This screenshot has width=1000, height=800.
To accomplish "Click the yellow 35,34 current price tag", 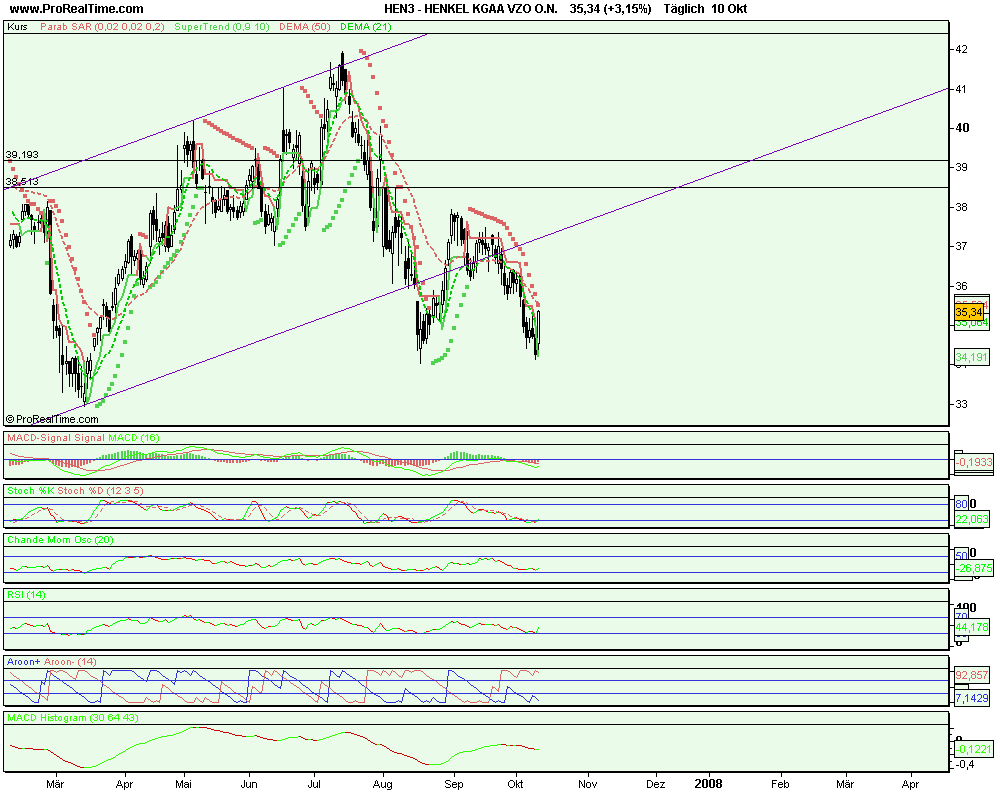I will [x=969, y=312].
